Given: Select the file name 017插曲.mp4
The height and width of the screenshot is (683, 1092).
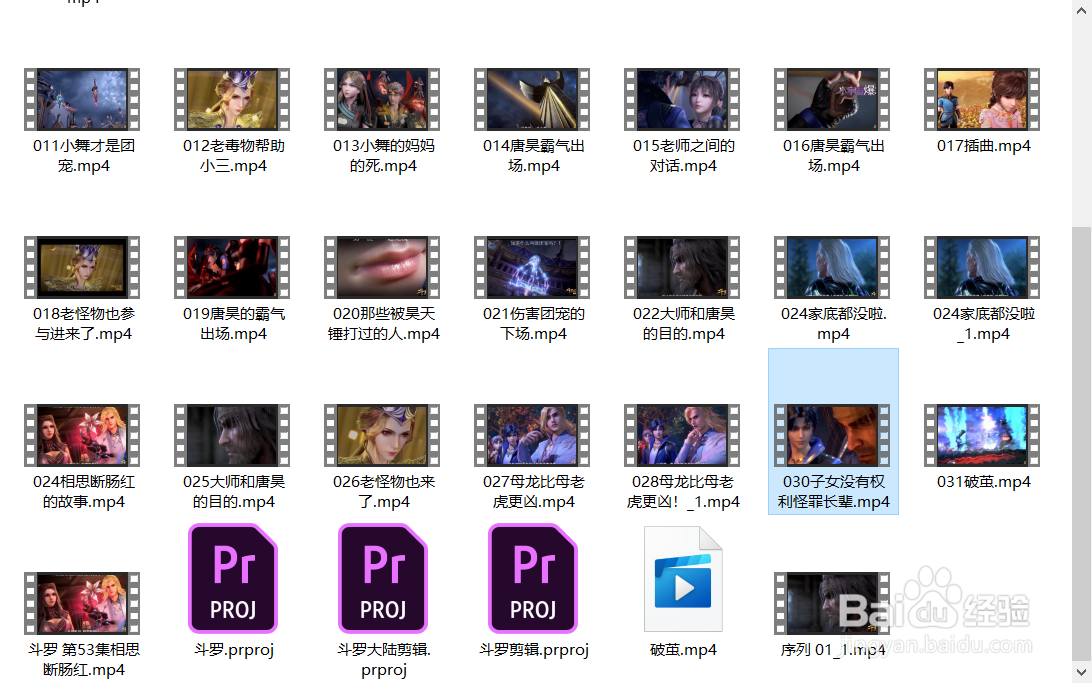Looking at the screenshot, I should point(983,146).
